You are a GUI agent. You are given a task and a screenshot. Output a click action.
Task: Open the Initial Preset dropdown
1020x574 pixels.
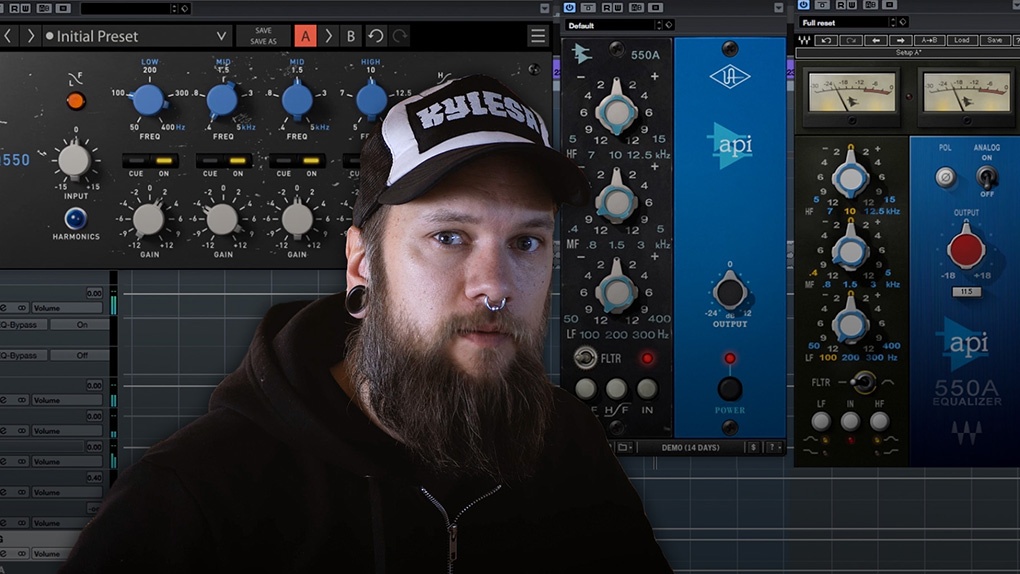(137, 36)
